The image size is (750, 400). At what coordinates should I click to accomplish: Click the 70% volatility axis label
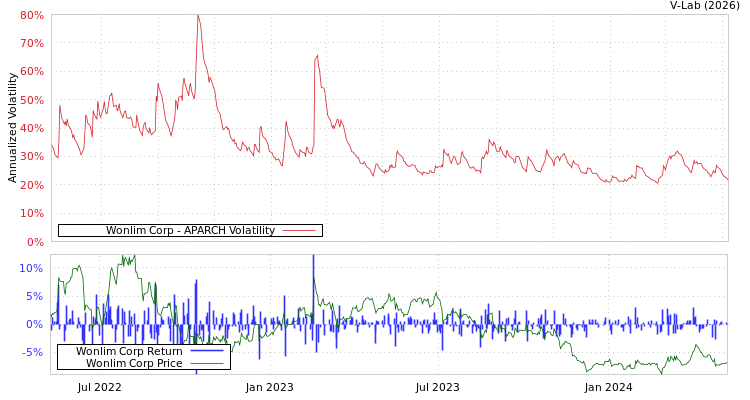(x=31, y=44)
